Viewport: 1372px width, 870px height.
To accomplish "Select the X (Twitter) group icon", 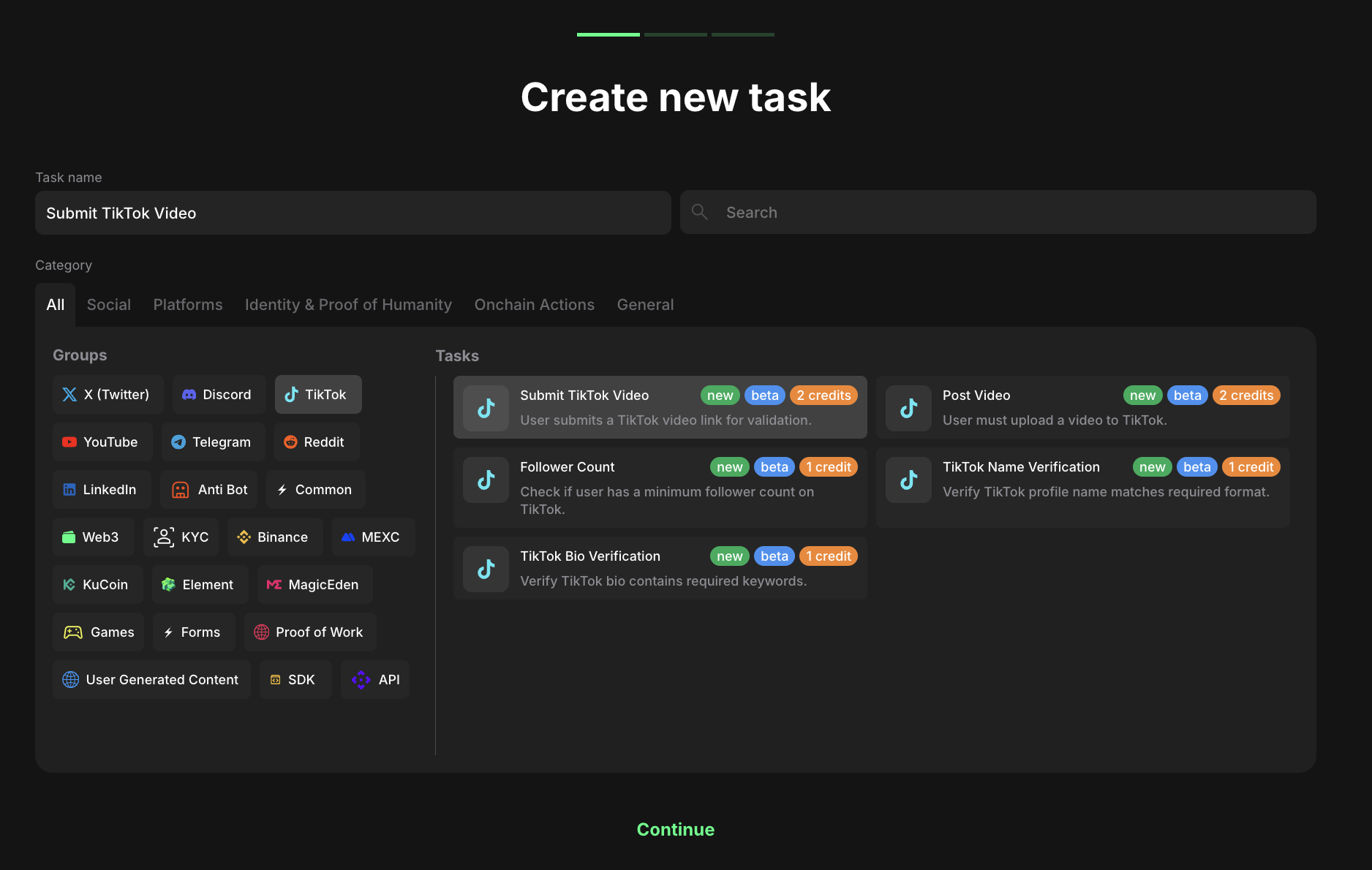I will 69,395.
